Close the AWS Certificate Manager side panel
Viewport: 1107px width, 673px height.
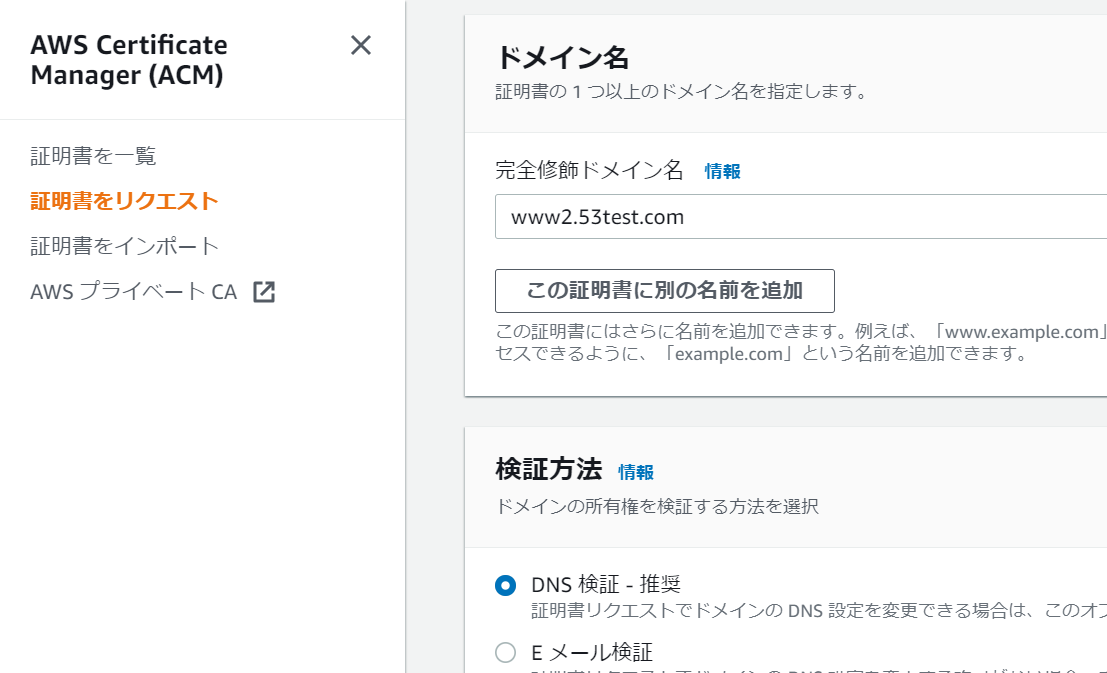pos(361,45)
